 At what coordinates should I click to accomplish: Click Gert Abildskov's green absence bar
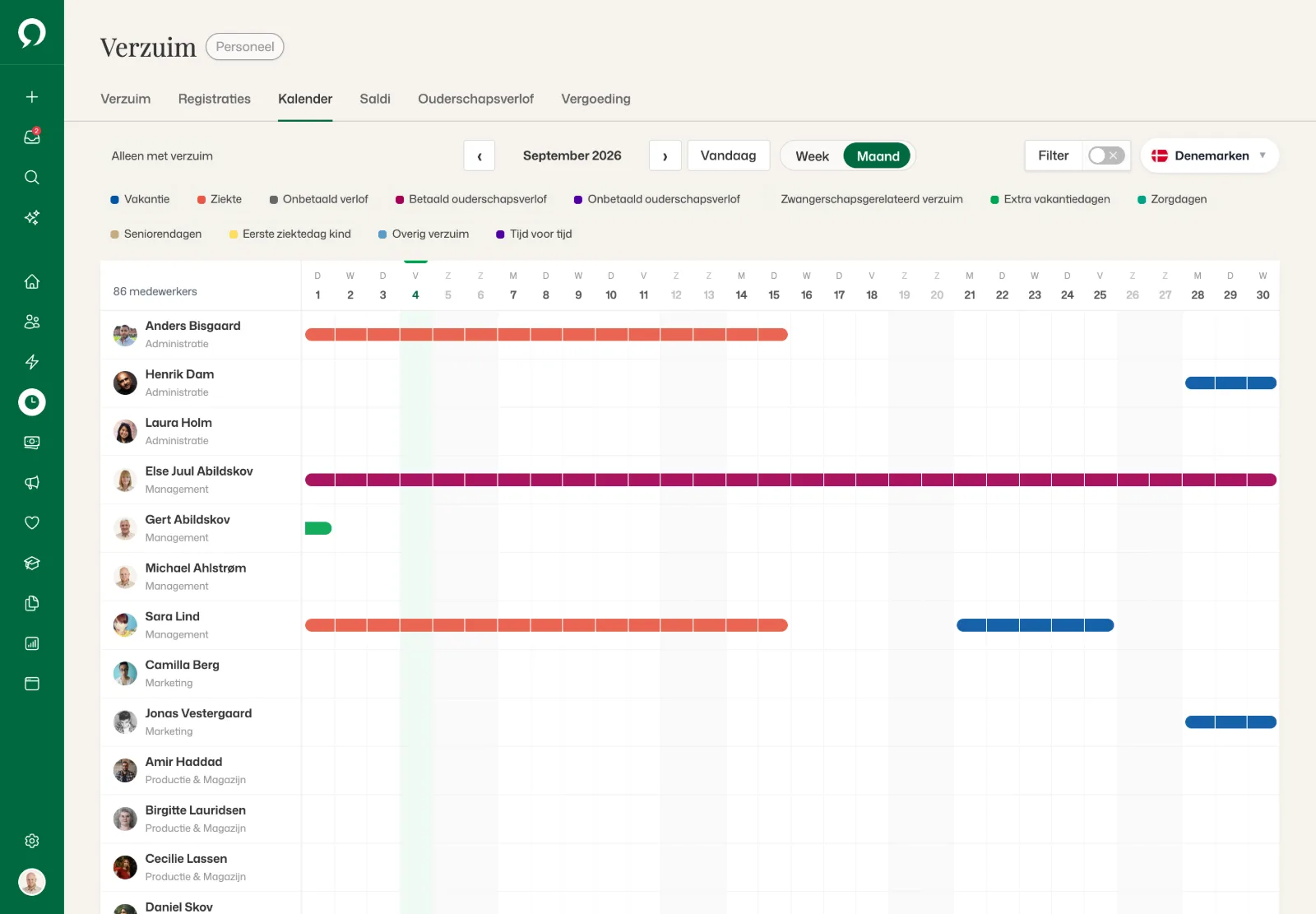coord(318,528)
